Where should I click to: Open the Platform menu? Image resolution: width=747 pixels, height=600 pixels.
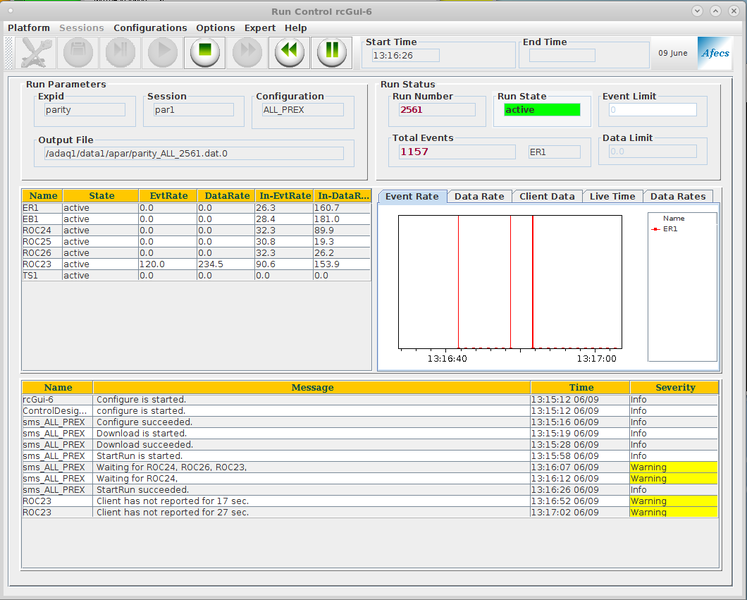click(29, 28)
